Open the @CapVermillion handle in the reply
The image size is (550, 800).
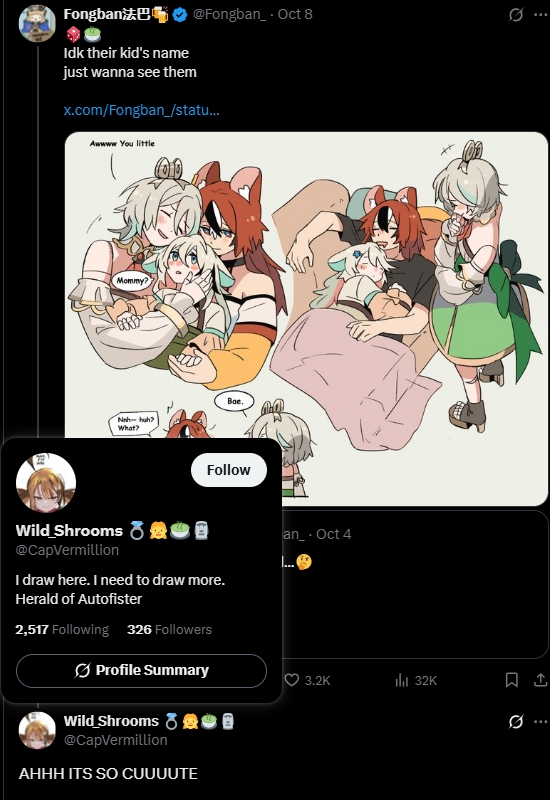click(x=115, y=740)
